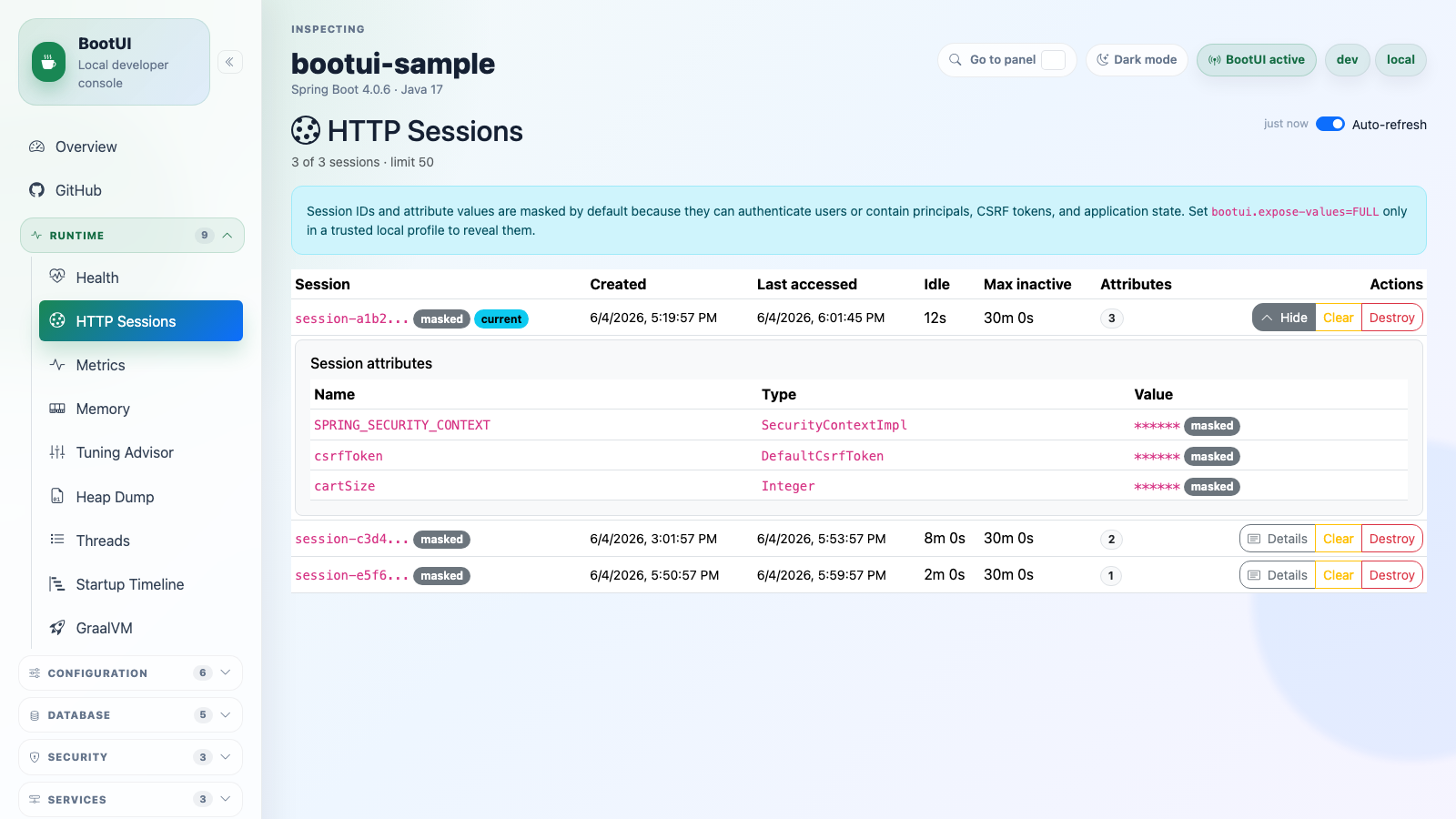This screenshot has height=819, width=1456.
Task: Click the BootUI coffee cup logo
Action: [x=48, y=62]
